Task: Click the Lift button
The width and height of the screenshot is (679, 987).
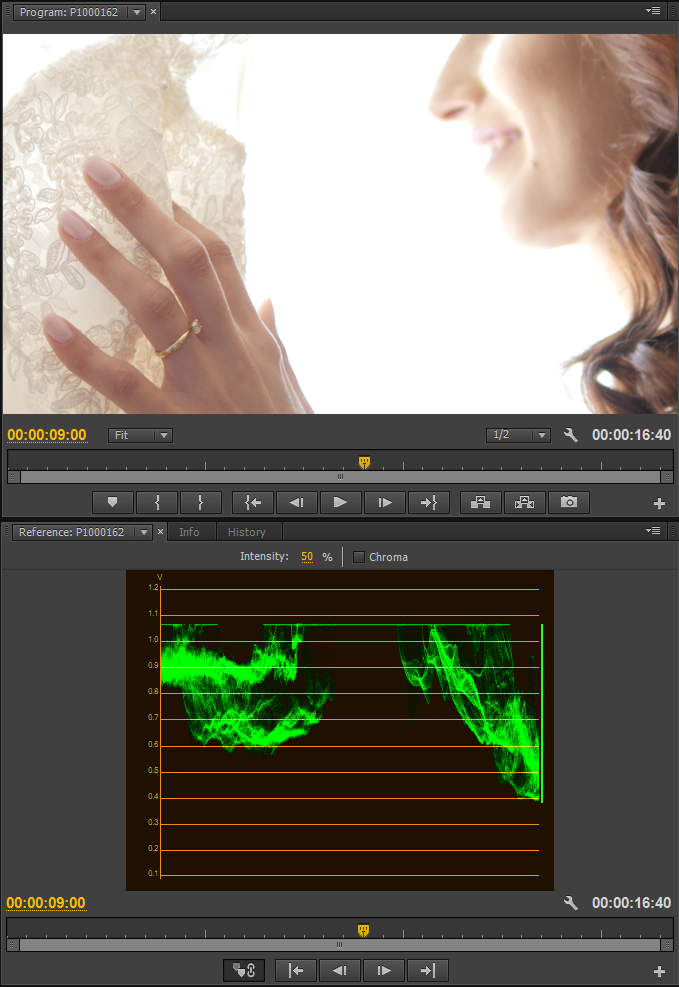Action: [481, 502]
